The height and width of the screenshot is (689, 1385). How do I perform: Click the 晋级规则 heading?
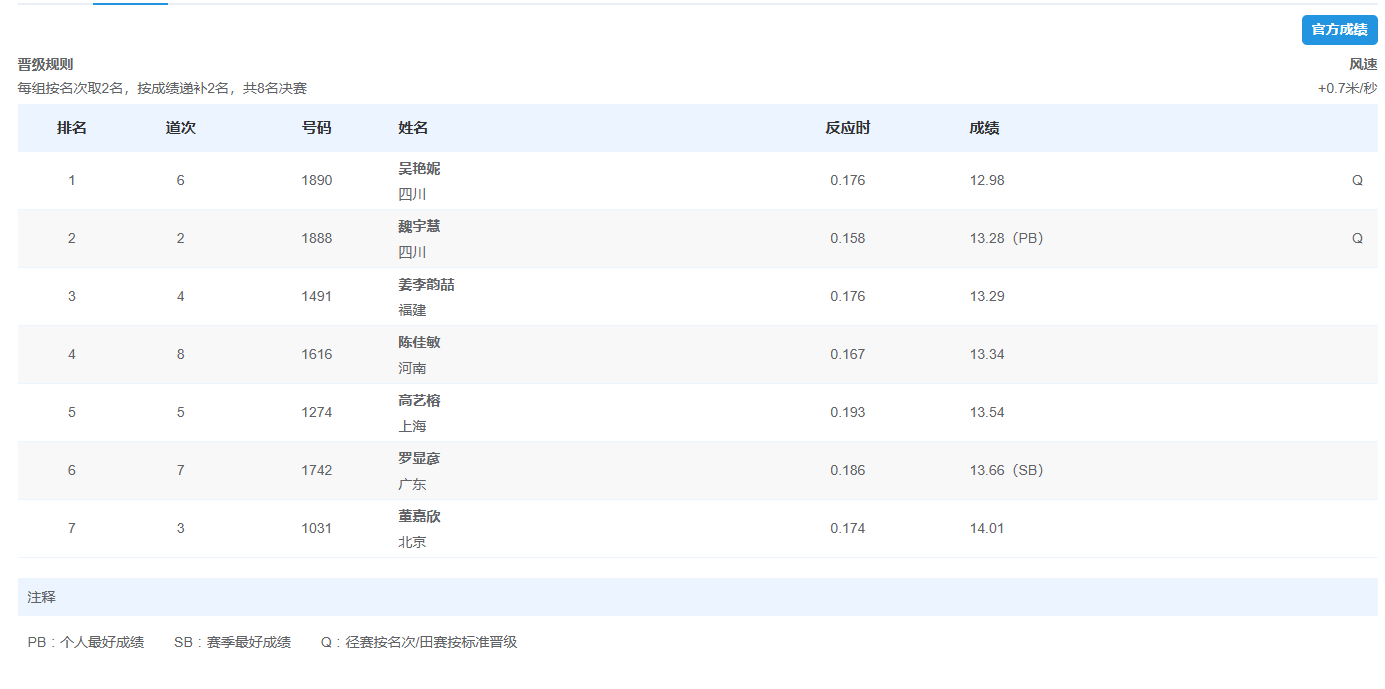coord(45,64)
